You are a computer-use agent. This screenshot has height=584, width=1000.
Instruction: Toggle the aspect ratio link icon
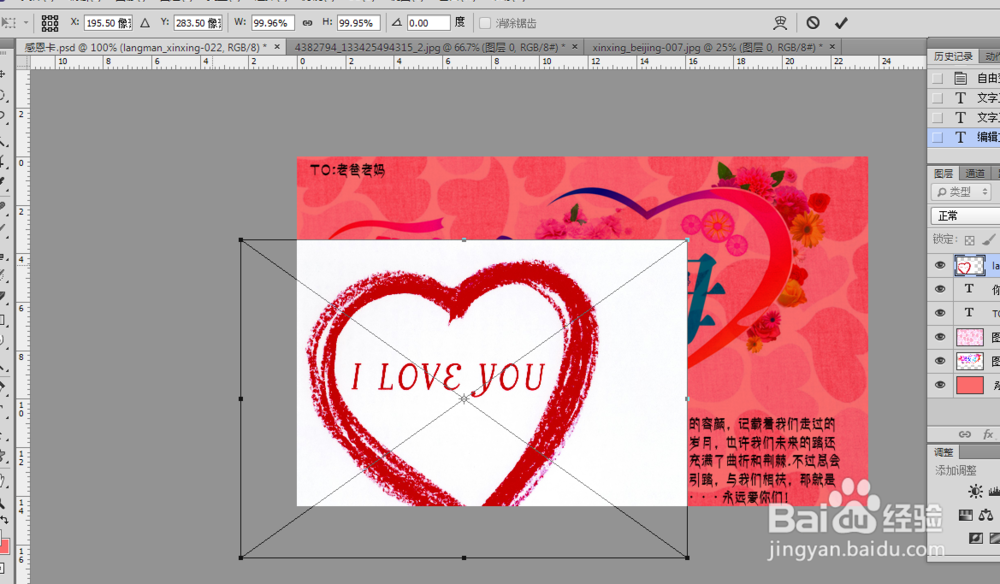[x=307, y=23]
